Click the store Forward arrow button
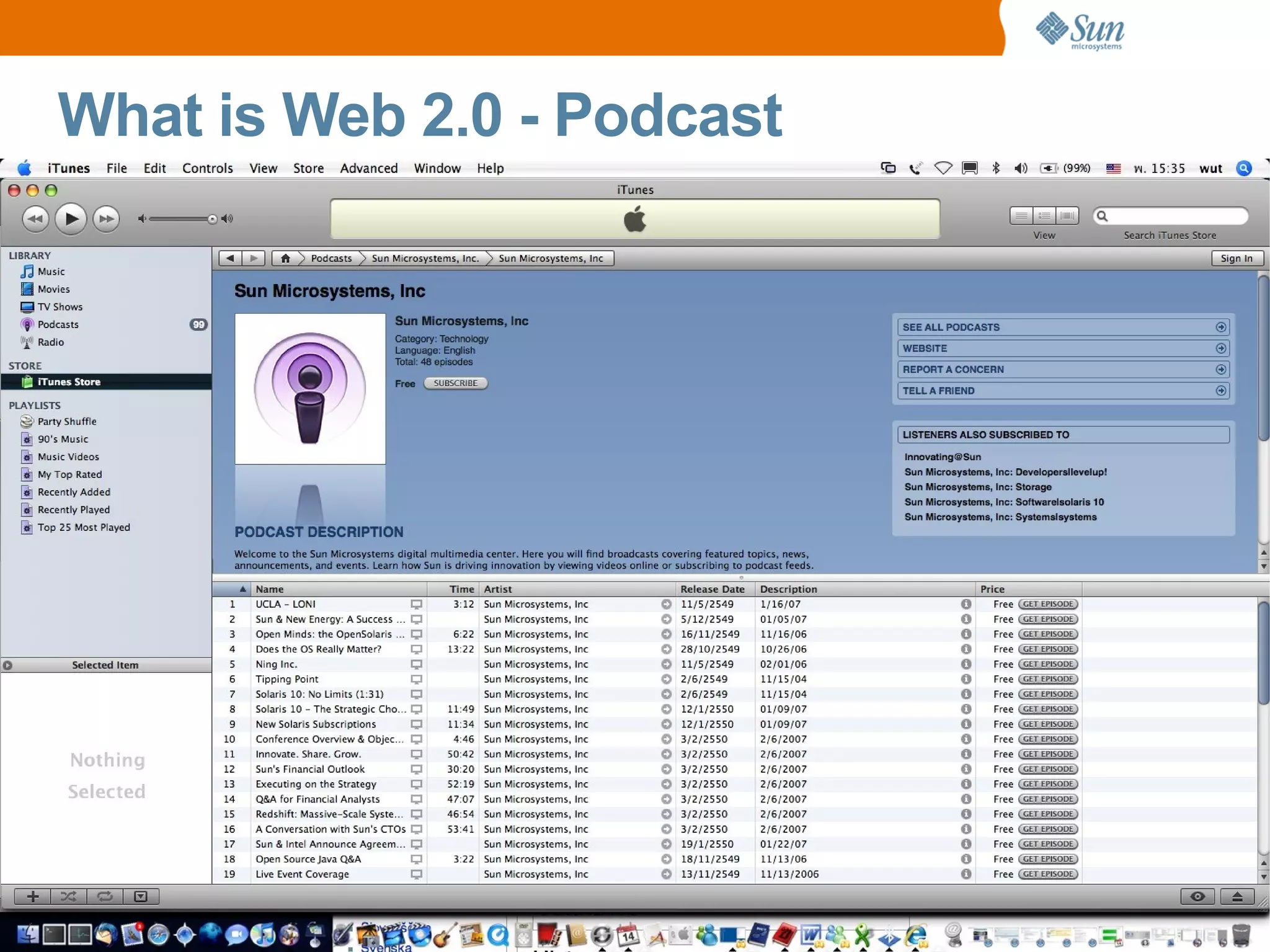The image size is (1270, 952). (254, 259)
